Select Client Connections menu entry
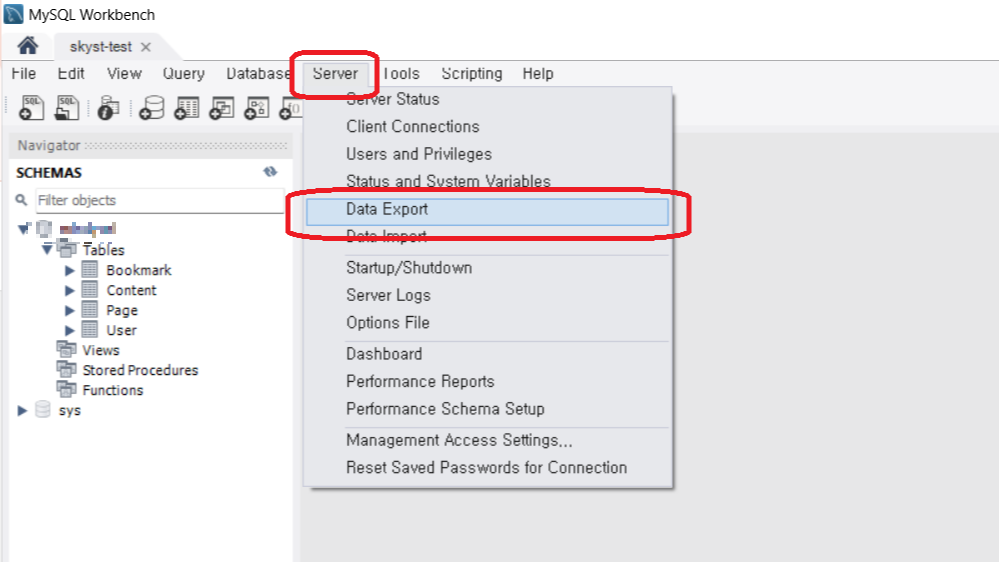 click(487, 127)
